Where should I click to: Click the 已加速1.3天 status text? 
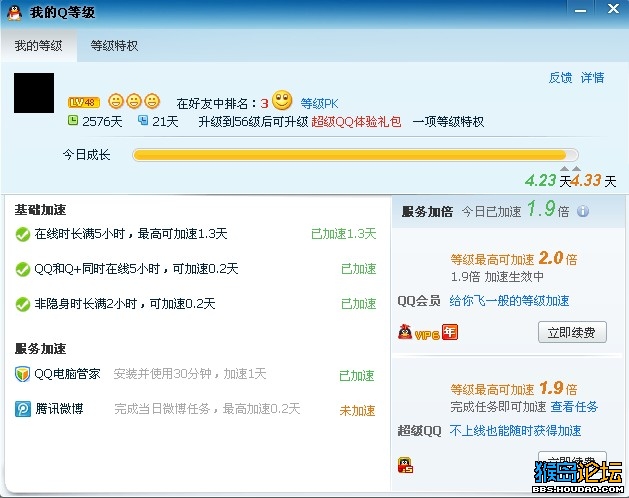click(344, 234)
